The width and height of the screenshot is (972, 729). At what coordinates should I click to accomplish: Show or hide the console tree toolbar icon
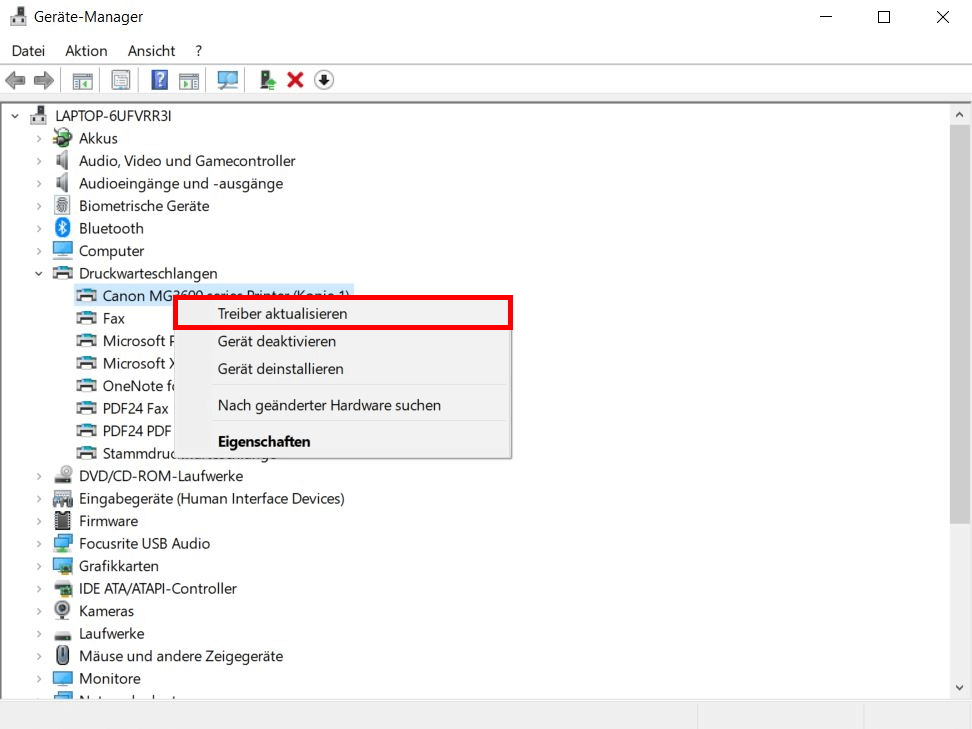(x=82, y=81)
